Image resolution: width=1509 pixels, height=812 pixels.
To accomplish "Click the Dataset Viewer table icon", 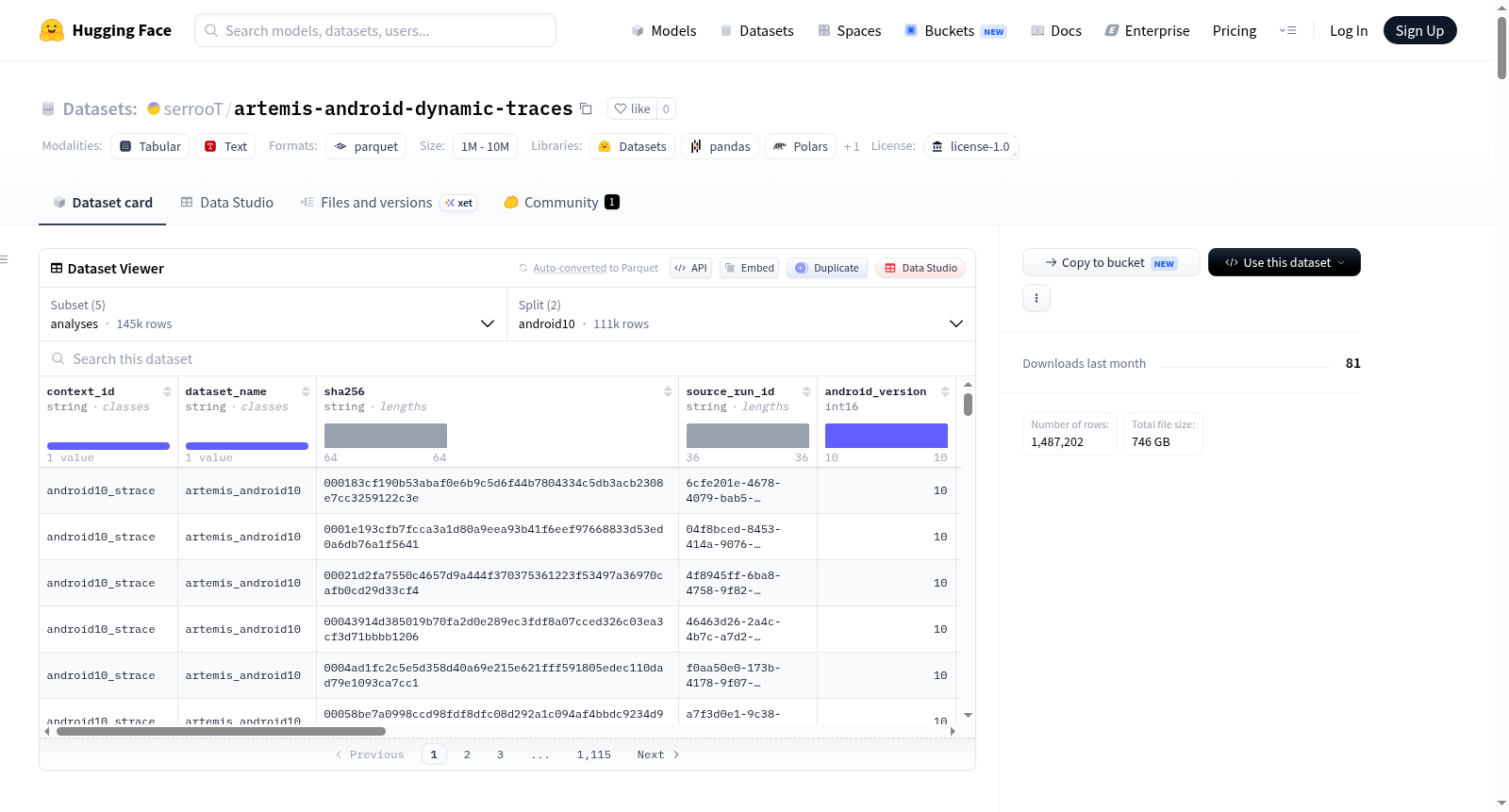I will click(57, 269).
